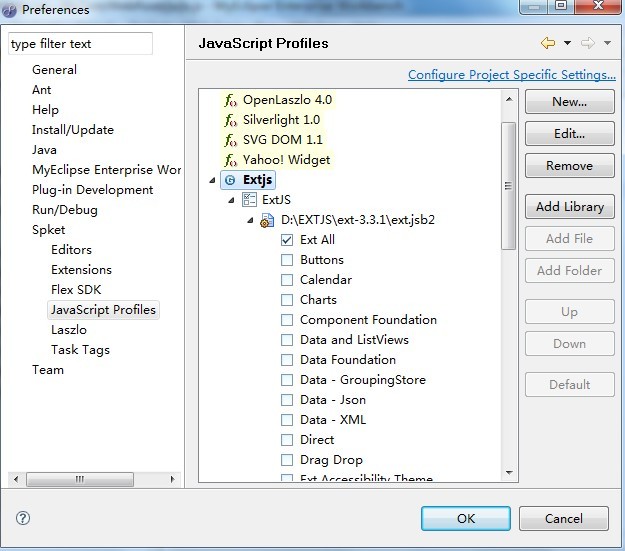This screenshot has height=551, width=625.
Task: Tick the Data Foundation checkbox
Action: click(287, 360)
